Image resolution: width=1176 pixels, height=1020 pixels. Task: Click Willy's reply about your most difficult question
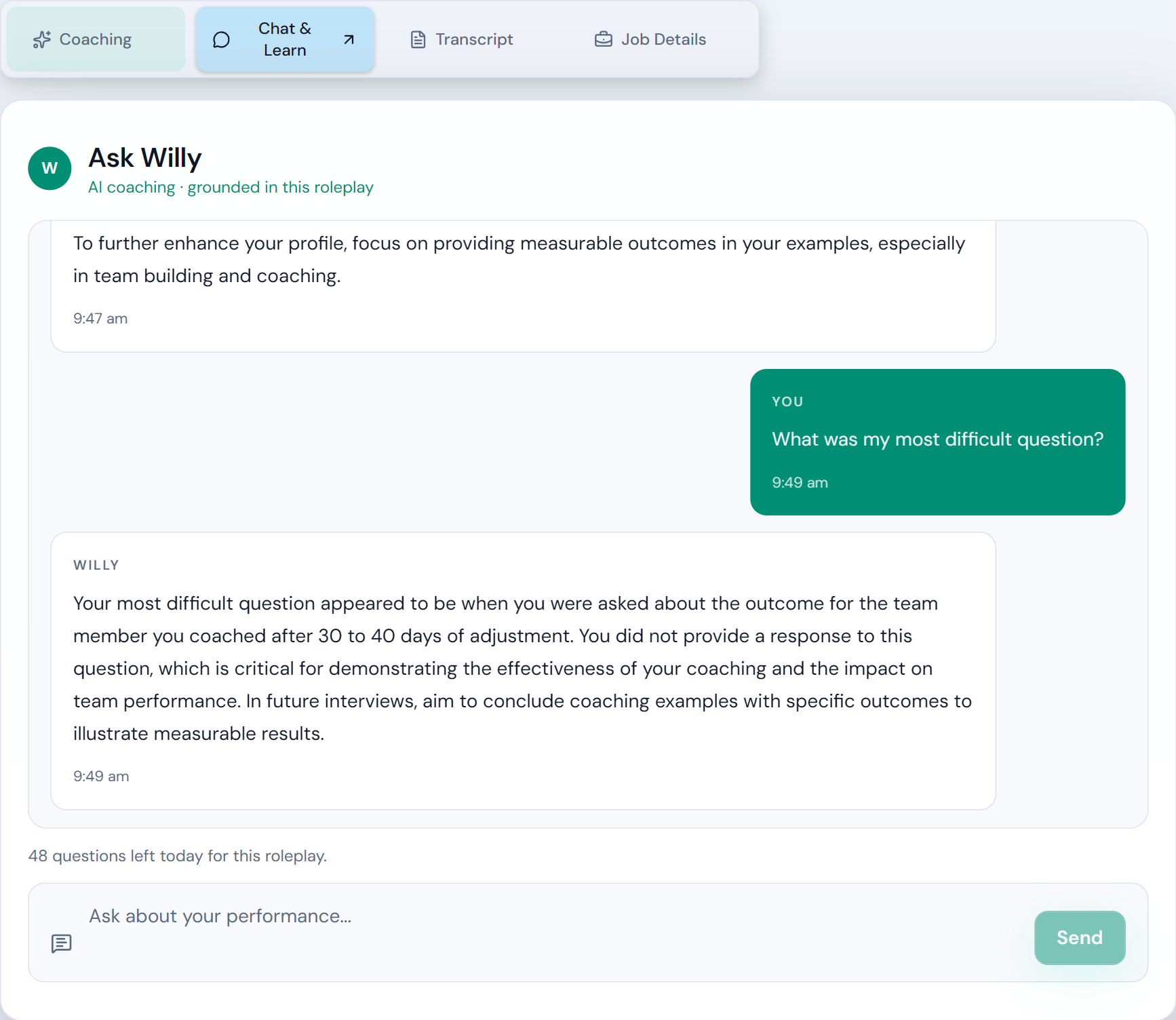click(x=522, y=668)
